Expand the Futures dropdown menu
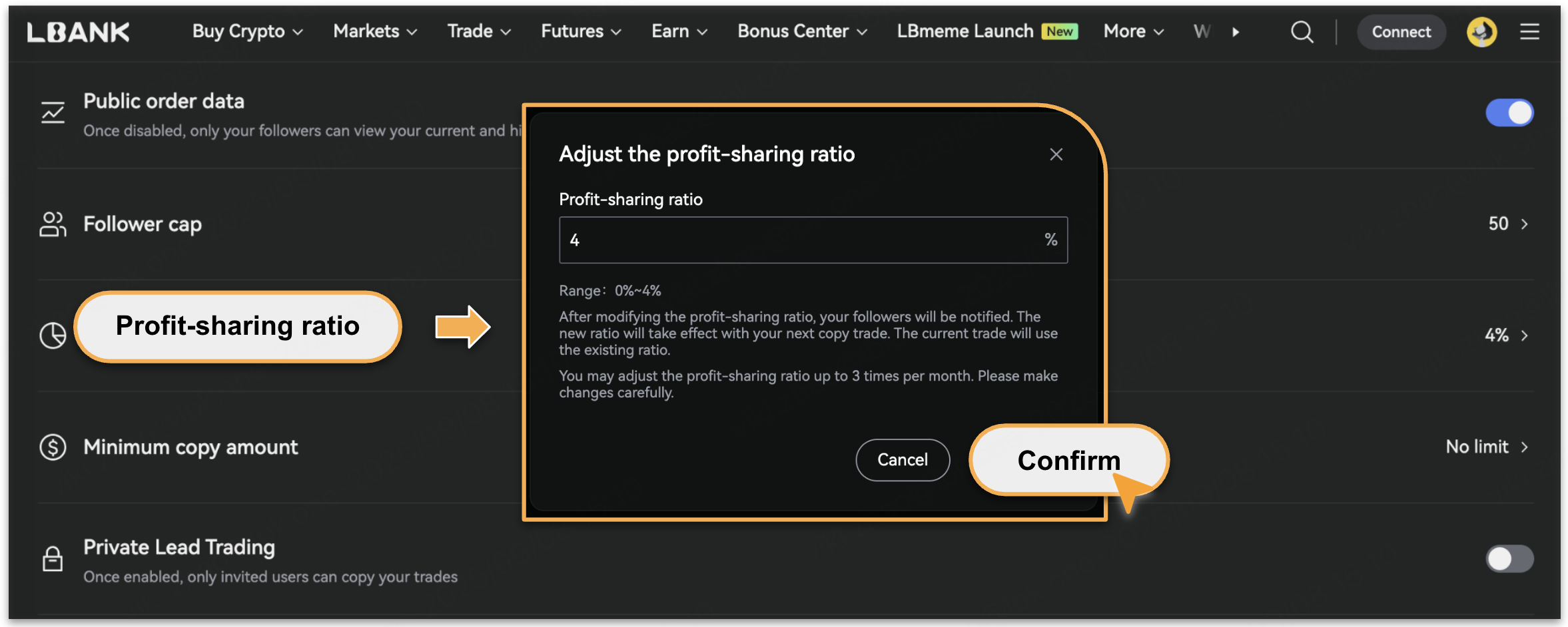The image size is (1568, 627). point(581,32)
